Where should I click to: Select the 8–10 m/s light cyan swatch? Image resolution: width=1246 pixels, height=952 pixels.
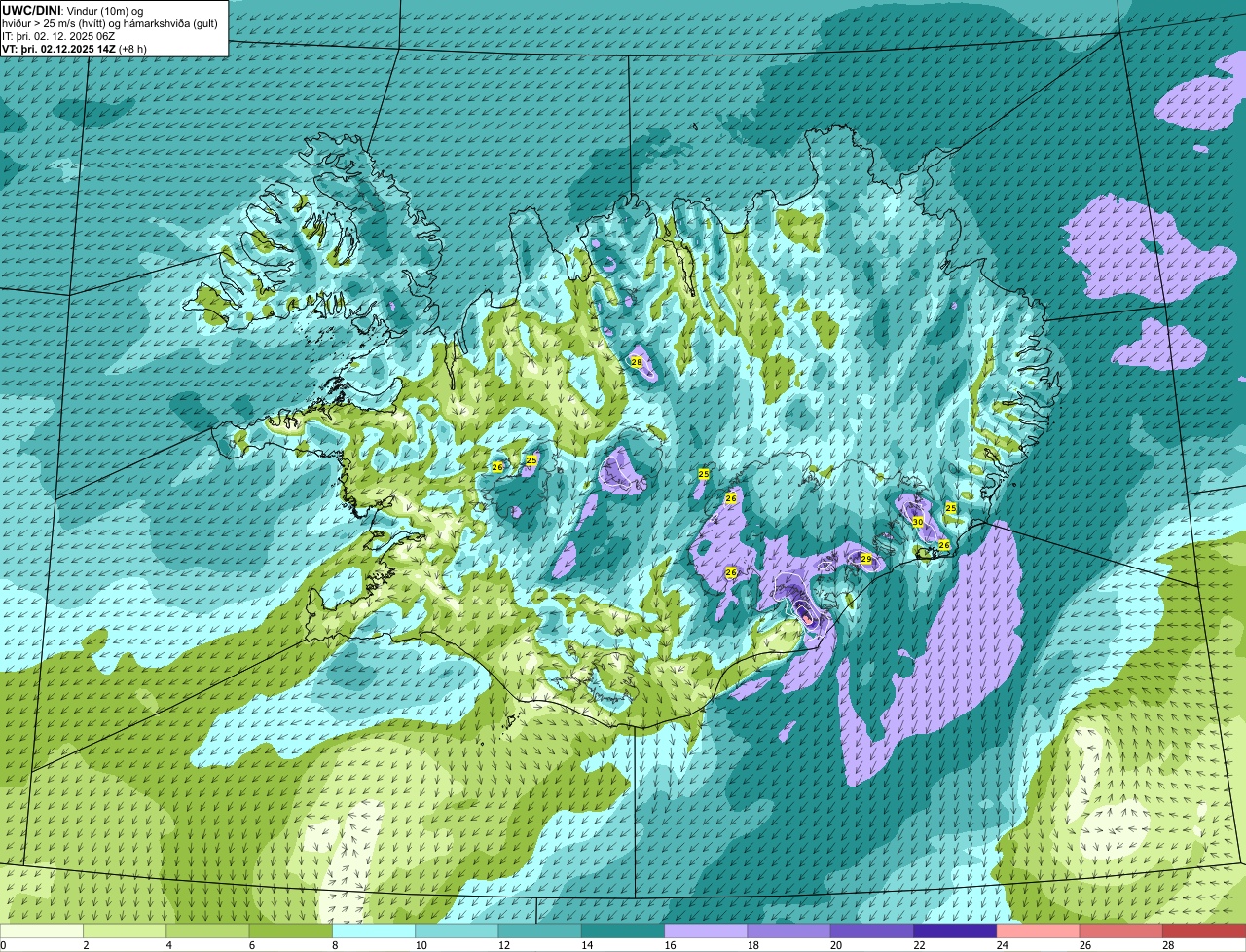click(374, 932)
